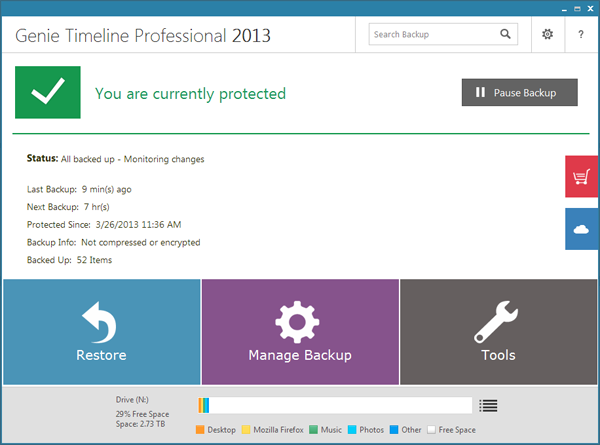The width and height of the screenshot is (600, 445).
Task: Open help via question mark icon
Action: [x=581, y=34]
